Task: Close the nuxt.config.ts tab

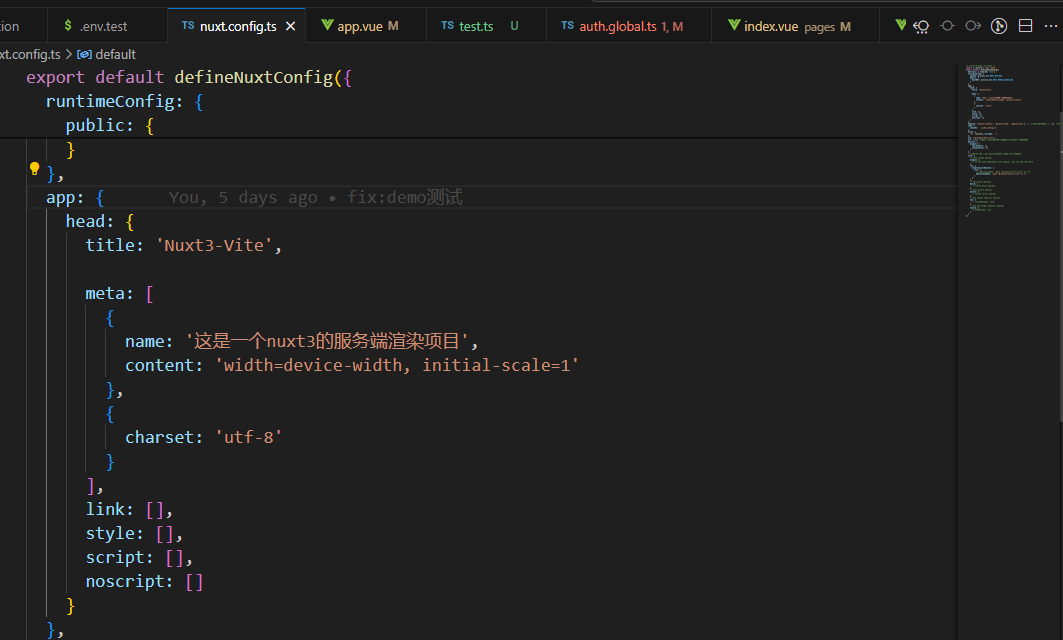Action: coord(291,26)
